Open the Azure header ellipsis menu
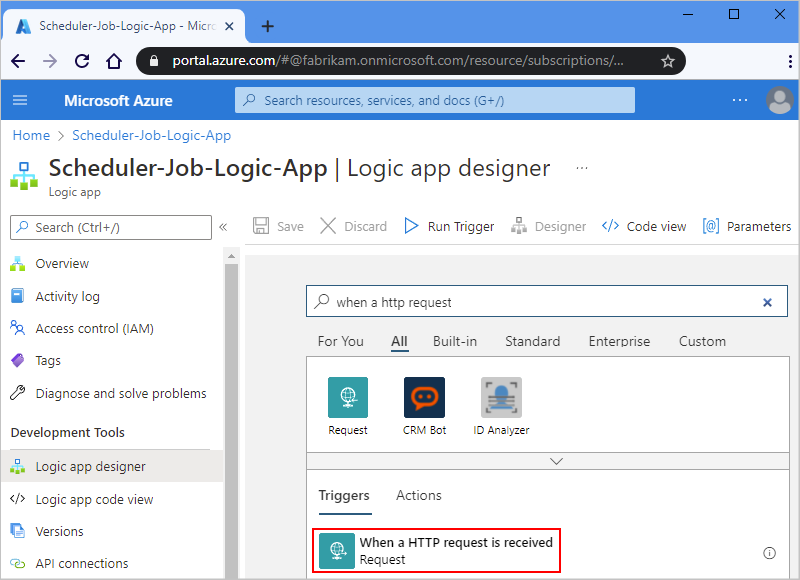This screenshot has height=580, width=800. pos(740,100)
